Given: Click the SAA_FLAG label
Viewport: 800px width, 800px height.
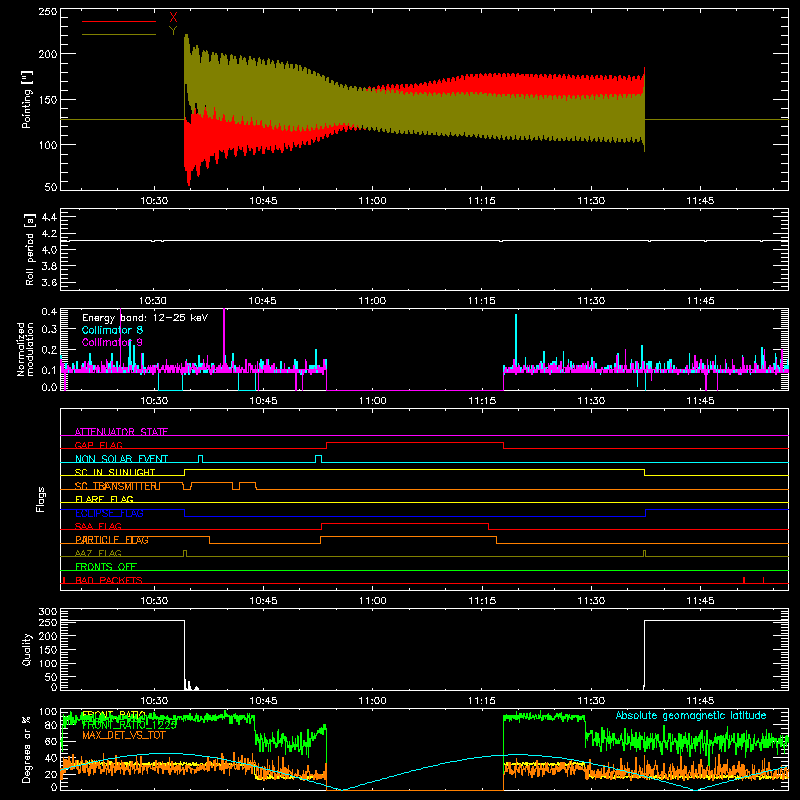Looking at the screenshot, I should [x=98, y=526].
